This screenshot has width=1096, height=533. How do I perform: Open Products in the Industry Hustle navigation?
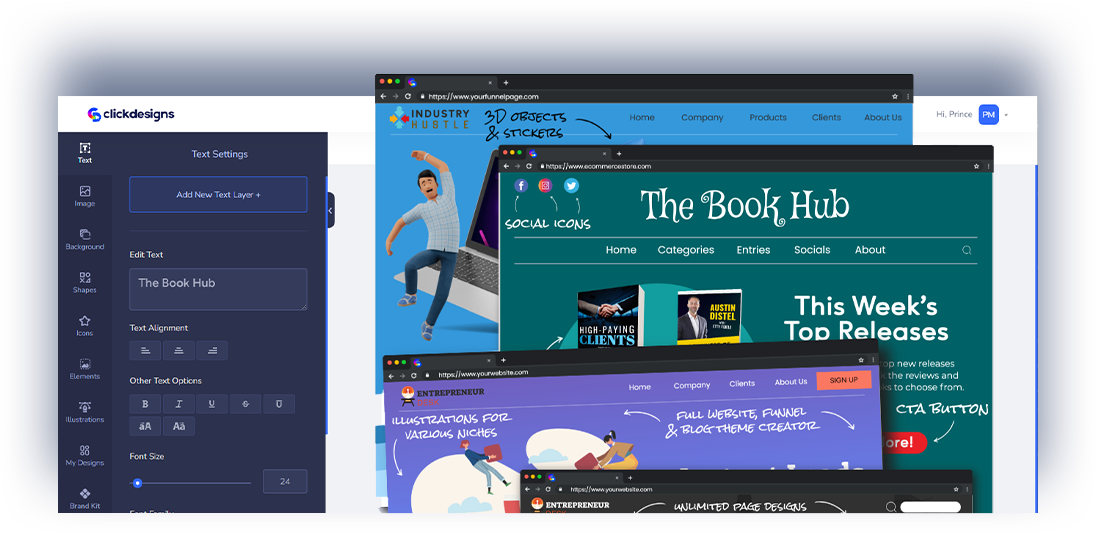[768, 117]
